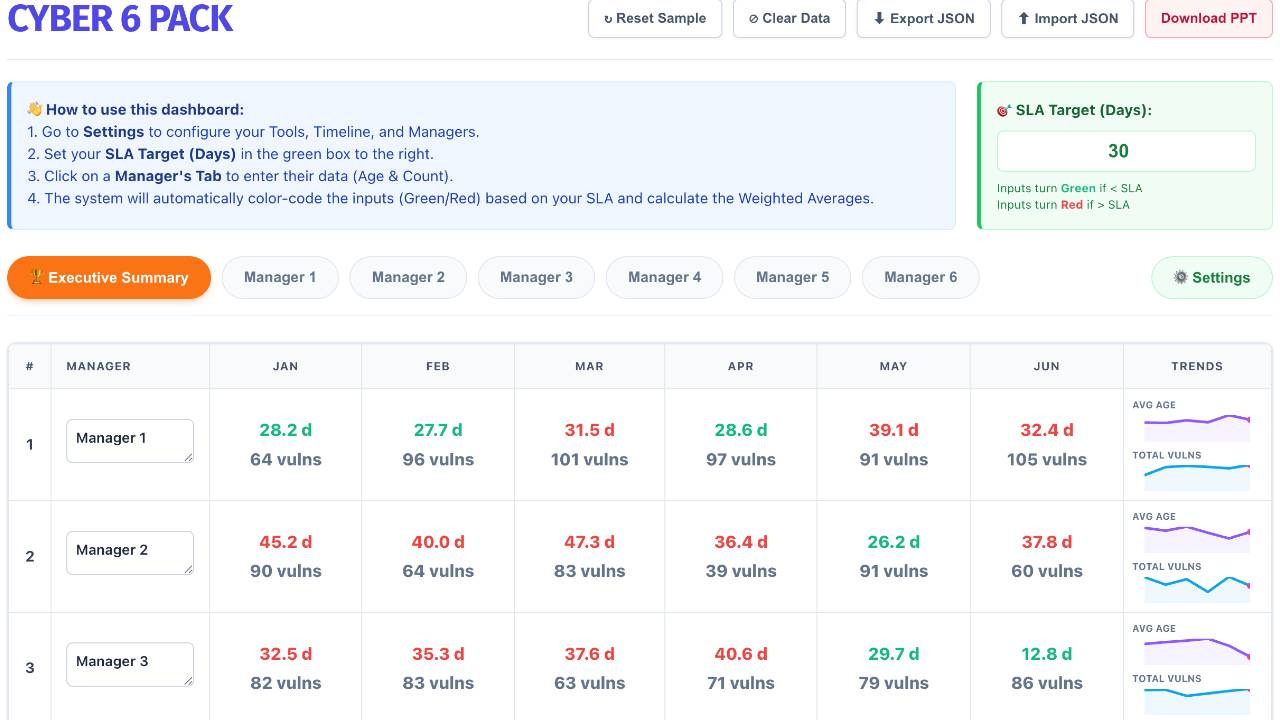Clear all data with Clear Data
Screen dimensions: 1280x720
(x=789, y=18)
